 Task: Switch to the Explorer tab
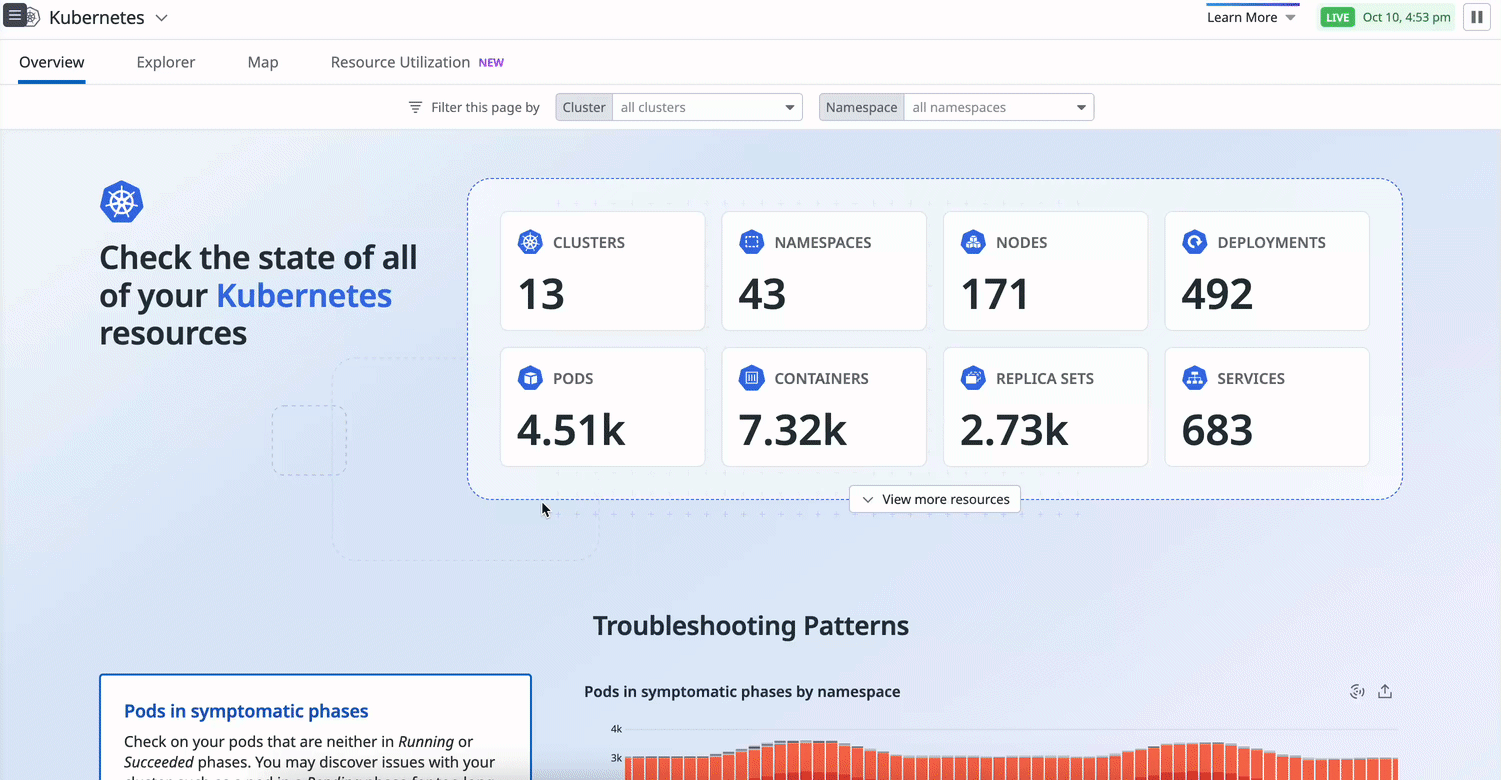tap(165, 62)
